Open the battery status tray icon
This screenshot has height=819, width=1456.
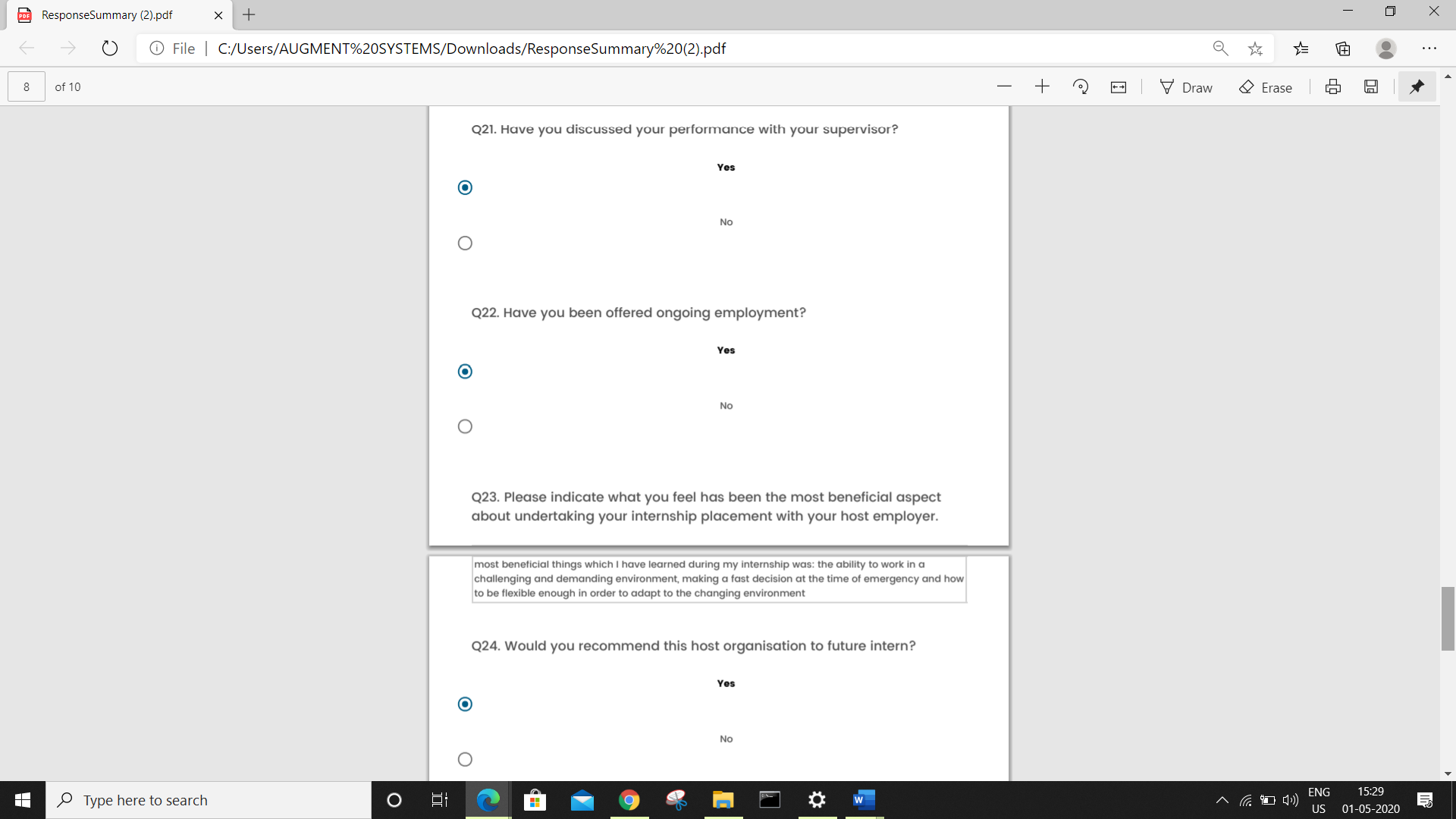point(1268,800)
